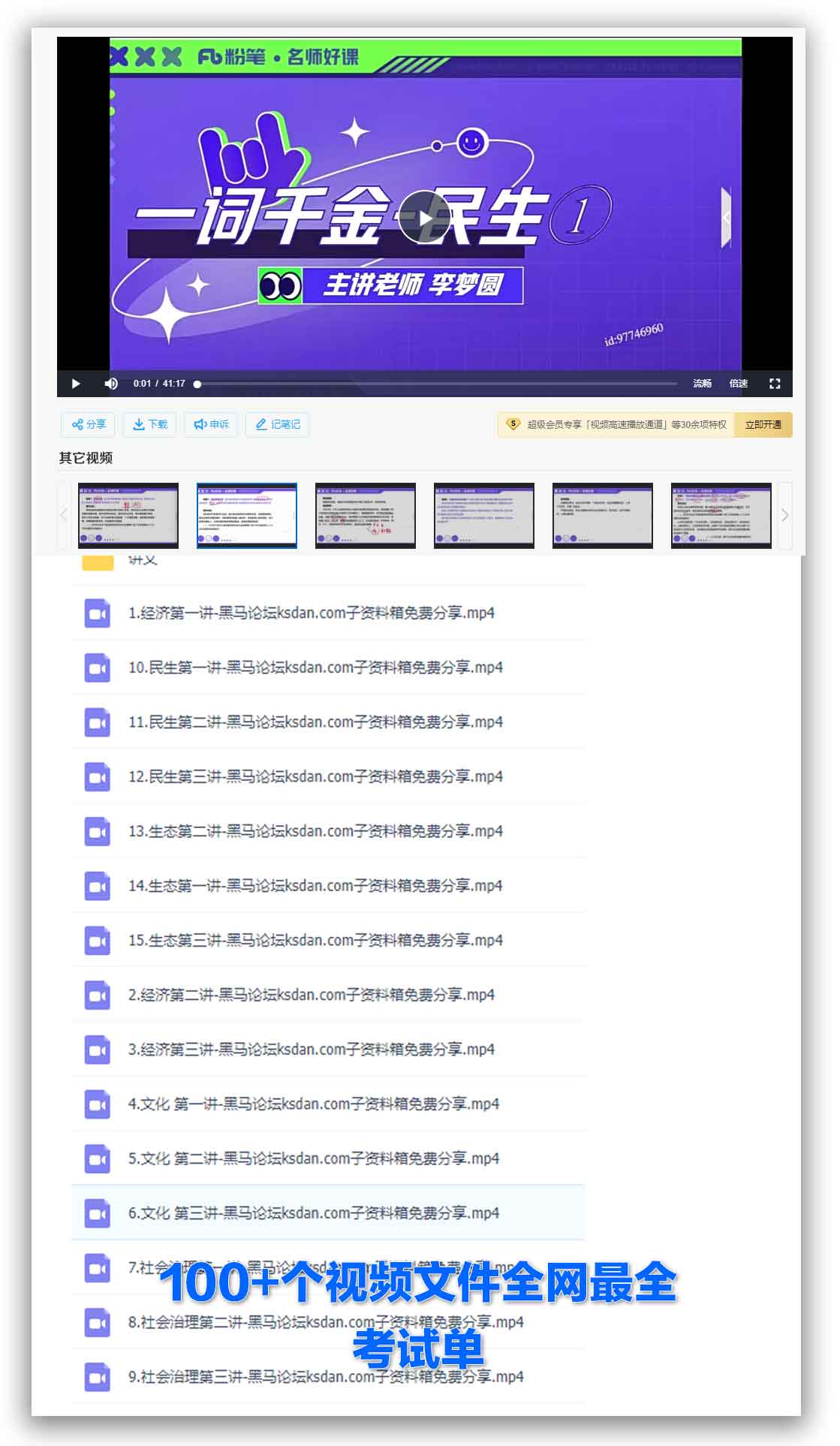Screen dimensions: 840x1446
Task: Select the first video thumbnail in 其它视频
Action: pos(128,515)
